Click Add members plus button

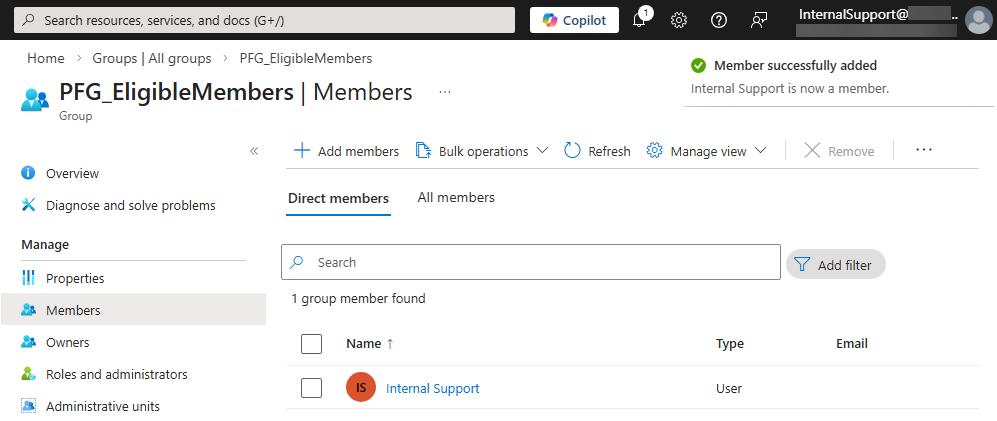pos(346,151)
